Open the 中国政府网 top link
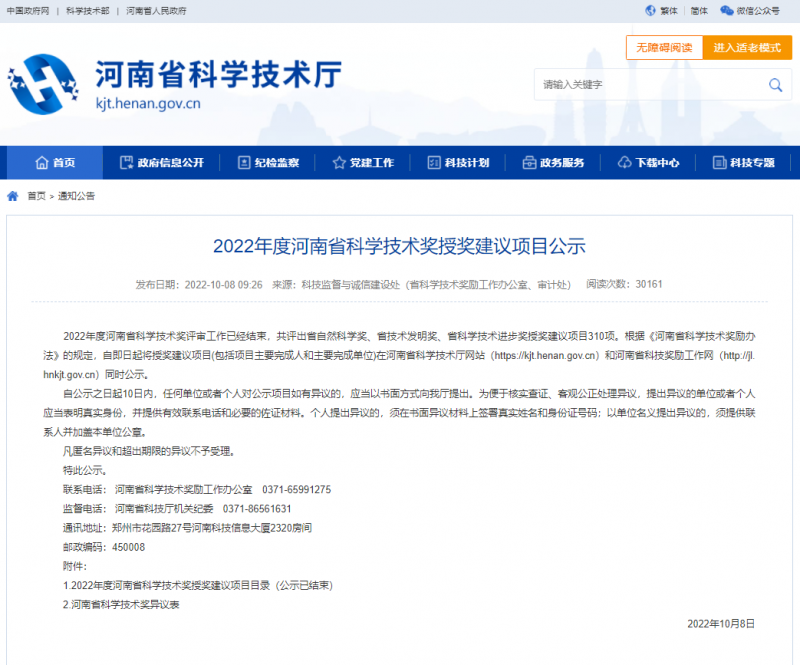This screenshot has width=800, height=665. point(29,11)
